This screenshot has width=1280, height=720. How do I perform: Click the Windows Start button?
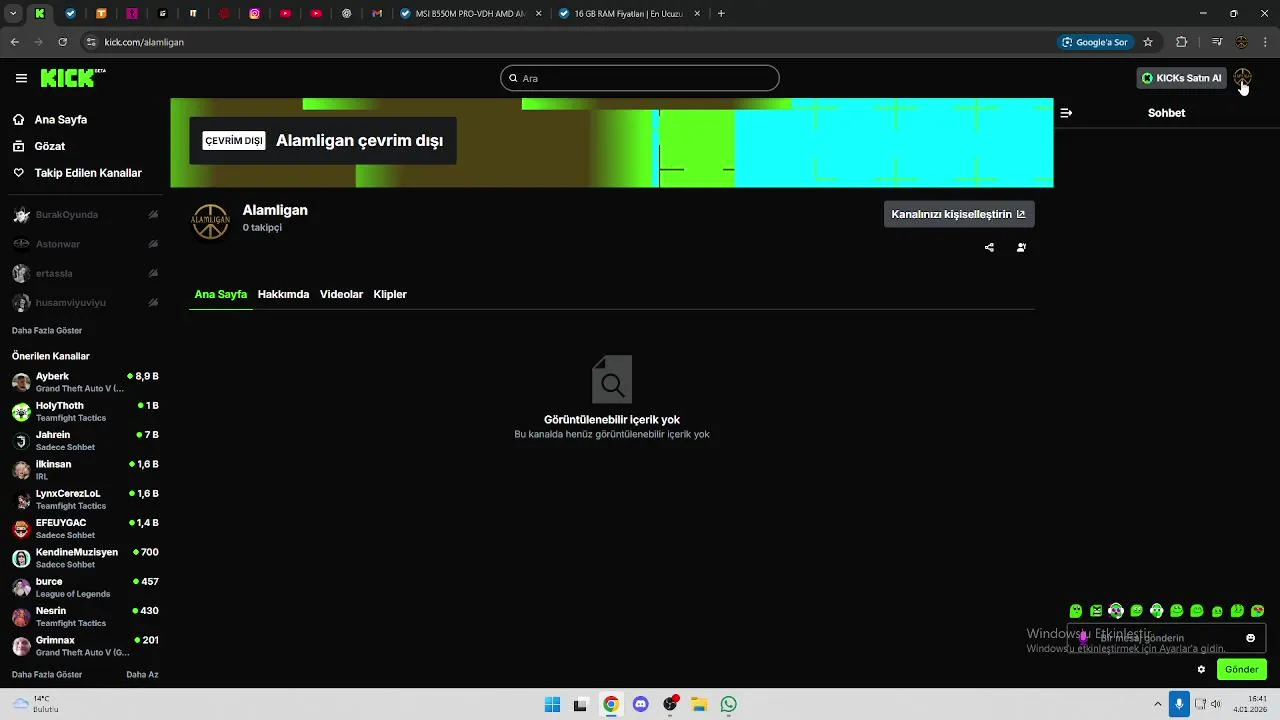[552, 704]
